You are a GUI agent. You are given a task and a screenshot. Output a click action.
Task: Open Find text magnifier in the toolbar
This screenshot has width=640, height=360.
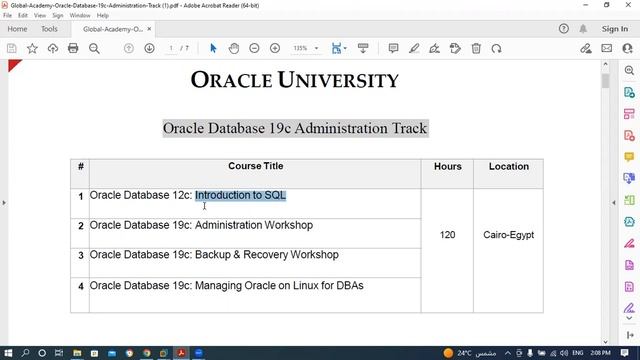point(94,48)
